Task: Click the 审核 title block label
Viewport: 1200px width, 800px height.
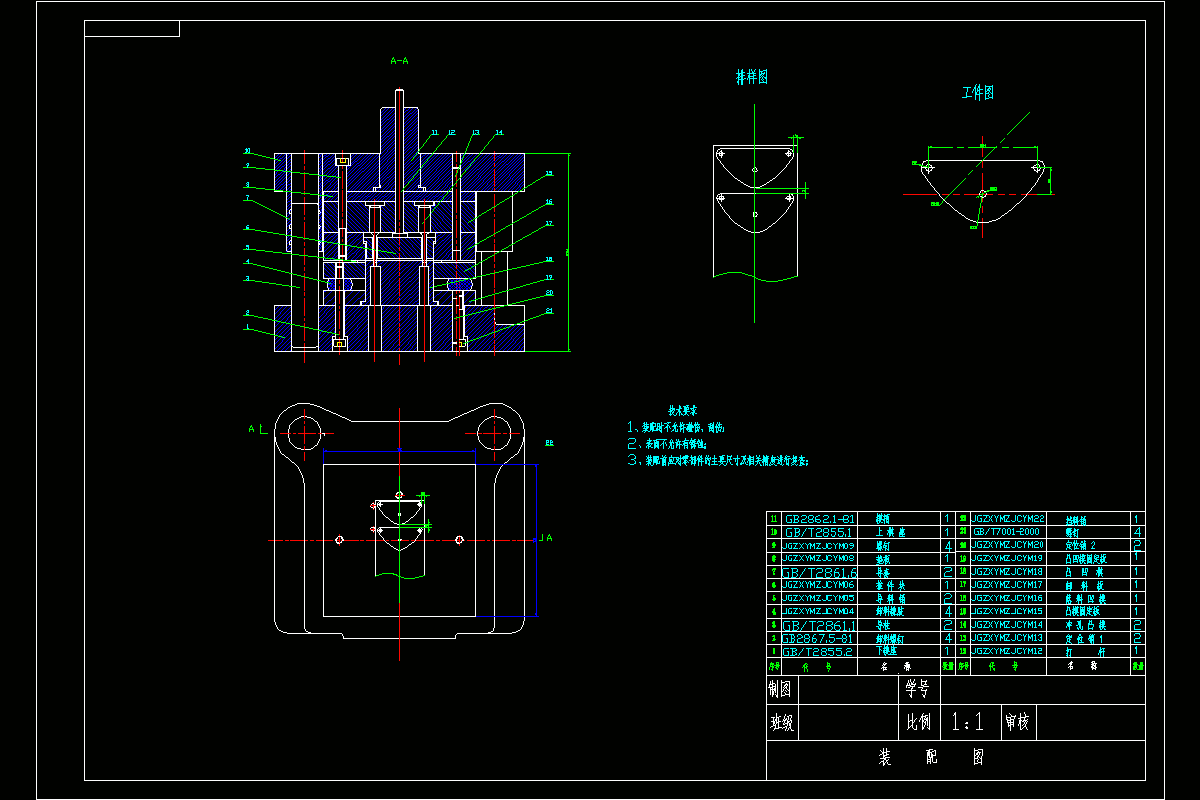Action: pos(1018,723)
